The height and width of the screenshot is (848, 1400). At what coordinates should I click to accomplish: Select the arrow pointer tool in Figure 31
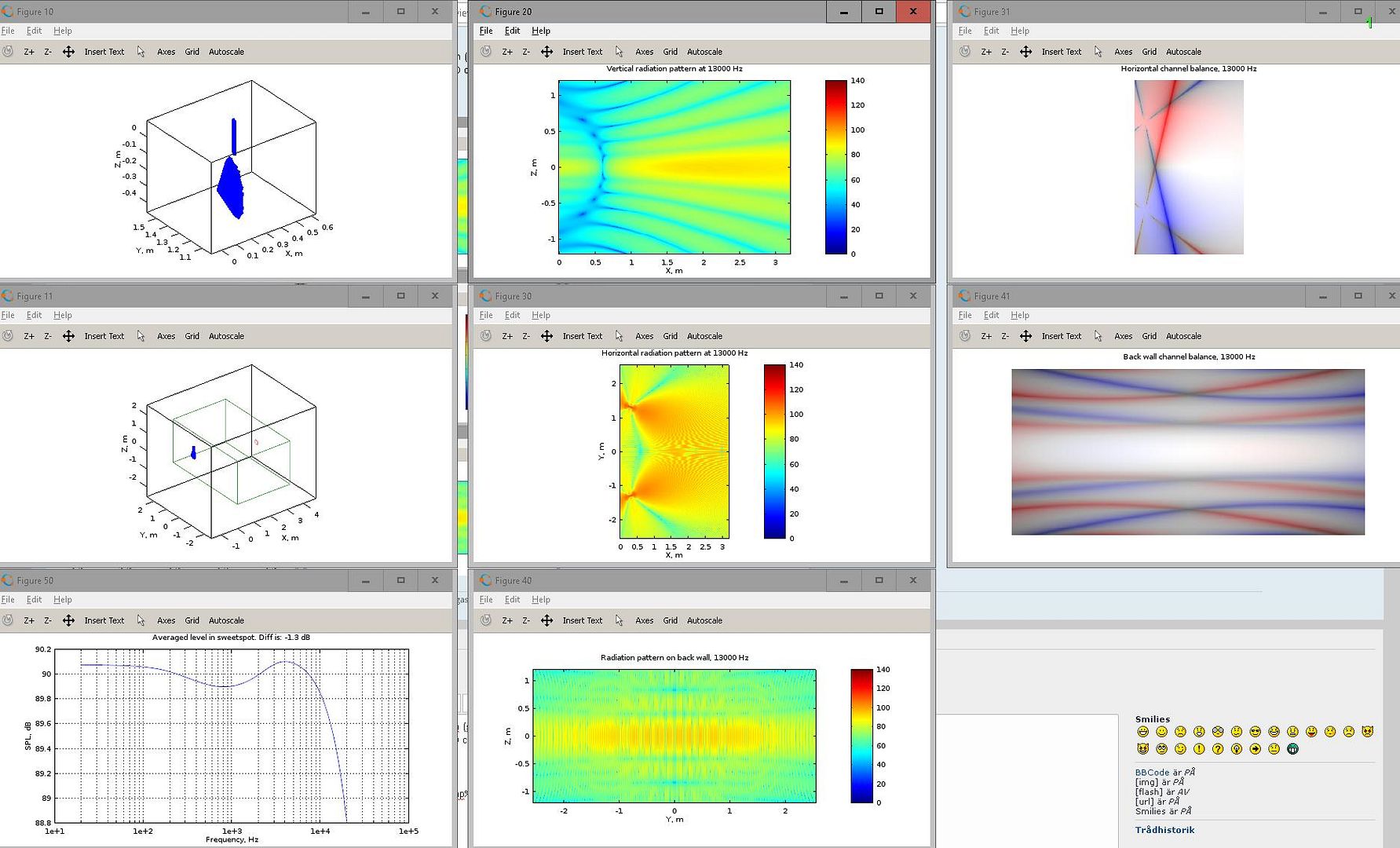pyautogui.click(x=1098, y=52)
